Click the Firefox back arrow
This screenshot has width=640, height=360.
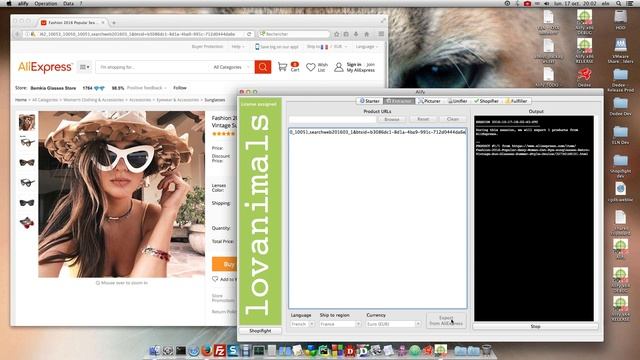pyautogui.click(x=17, y=34)
